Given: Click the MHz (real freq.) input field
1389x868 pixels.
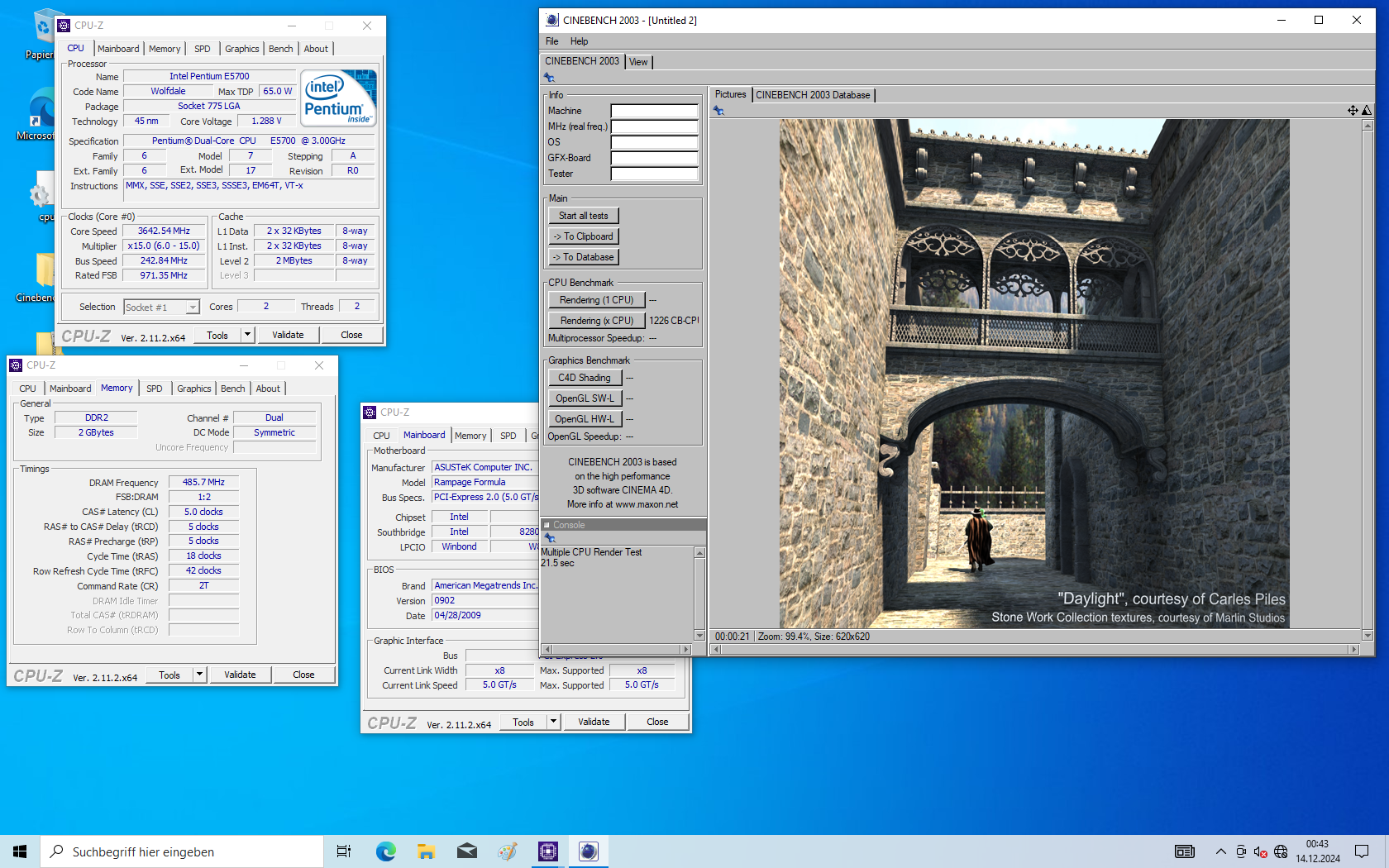Looking at the screenshot, I should pos(654,126).
